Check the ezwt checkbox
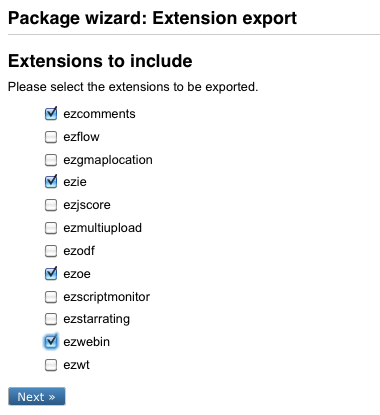This screenshot has width=380, height=415. pos(51,365)
